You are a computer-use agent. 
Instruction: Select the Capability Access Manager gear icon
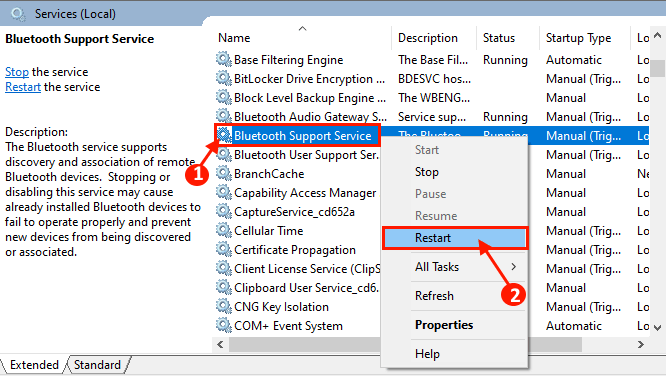pos(223,192)
